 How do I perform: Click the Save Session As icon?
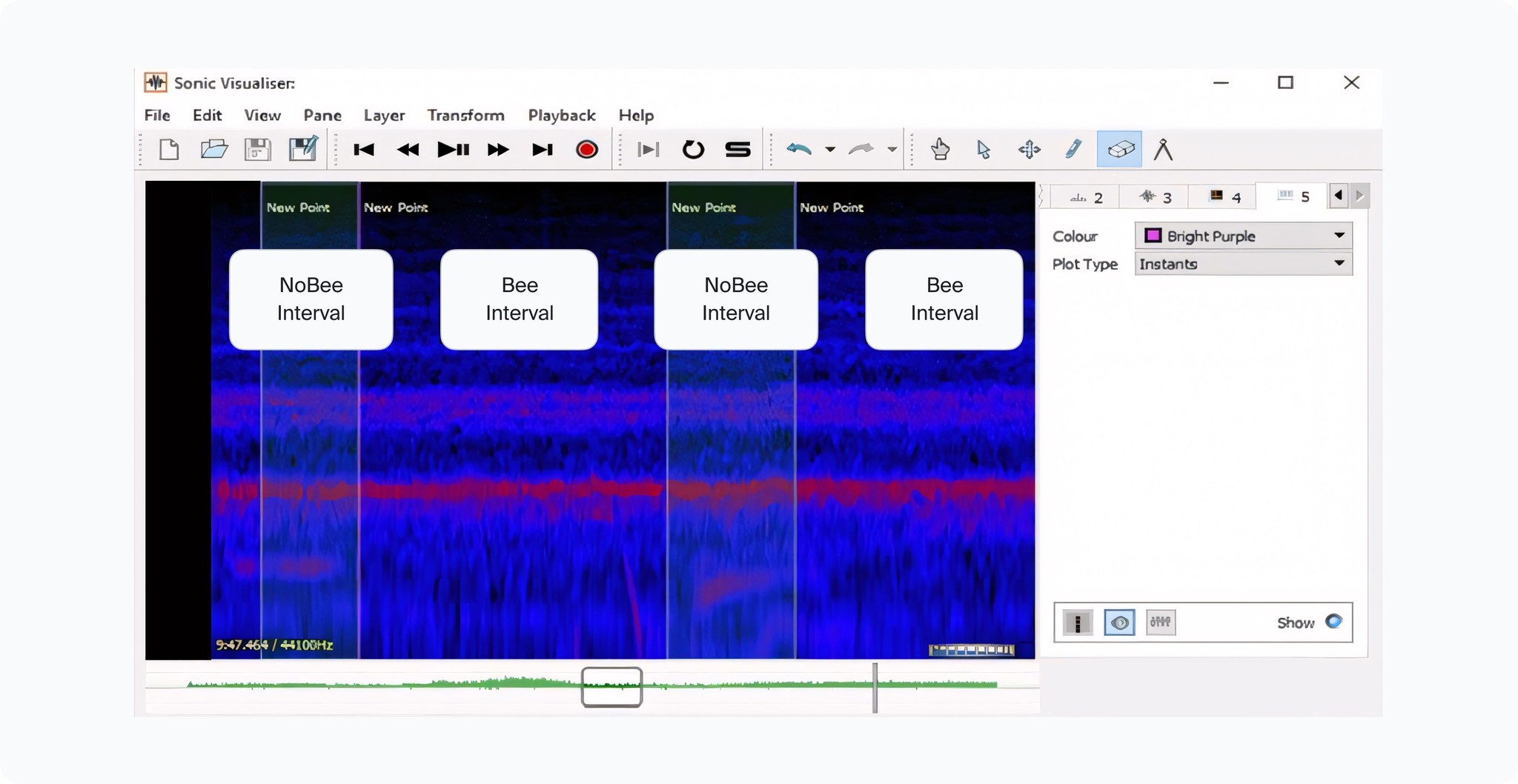(x=303, y=150)
